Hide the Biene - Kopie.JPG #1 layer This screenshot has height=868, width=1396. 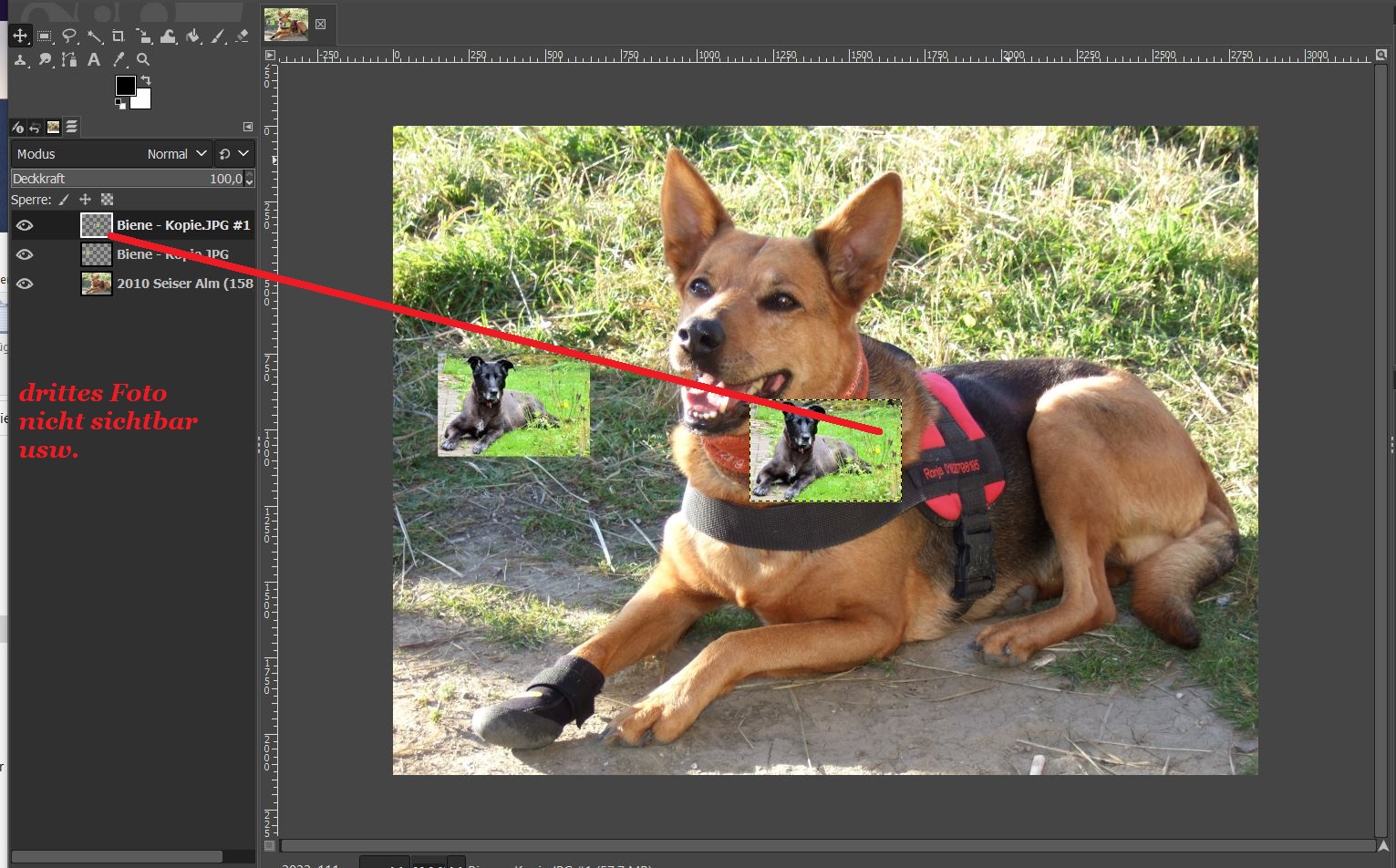point(25,225)
